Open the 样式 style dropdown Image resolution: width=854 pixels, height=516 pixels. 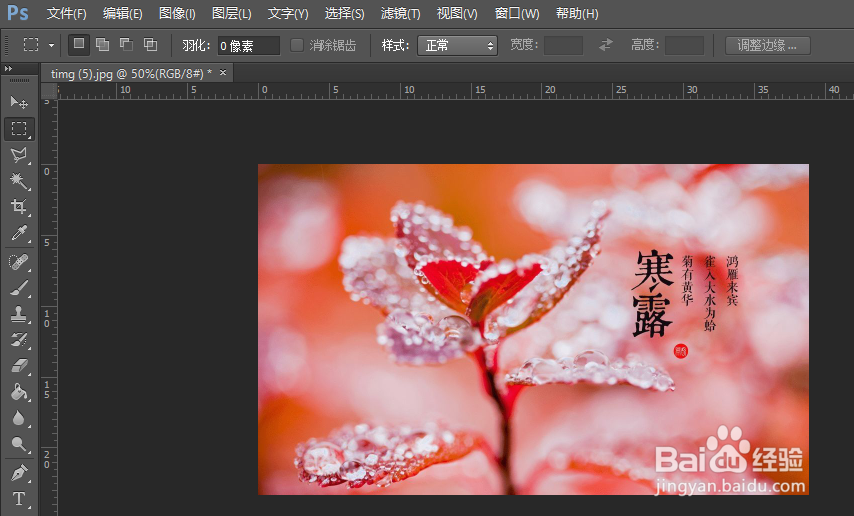click(x=458, y=45)
